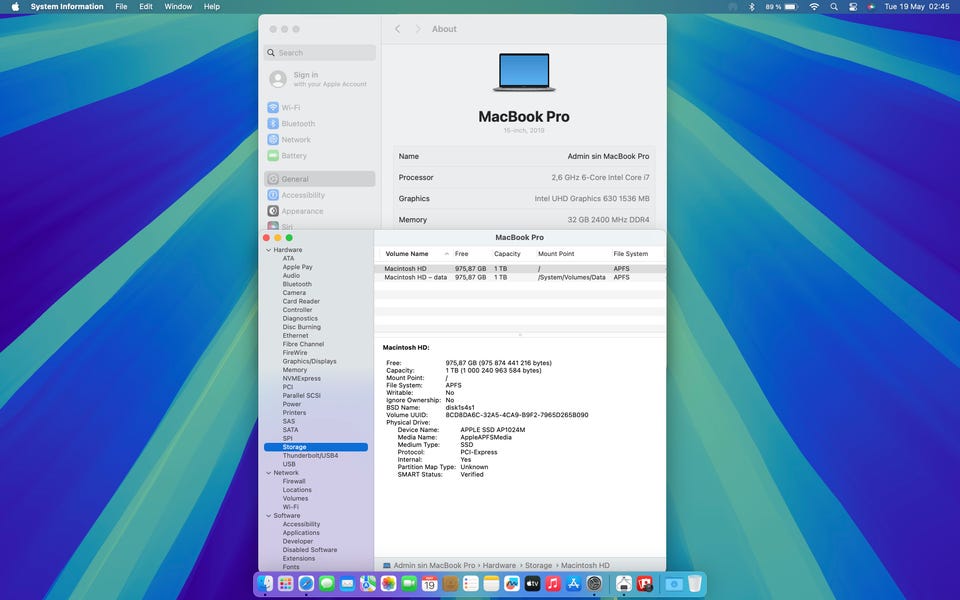The image size is (960, 600).
Task: Open Apple TV from the Dock
Action: (533, 583)
